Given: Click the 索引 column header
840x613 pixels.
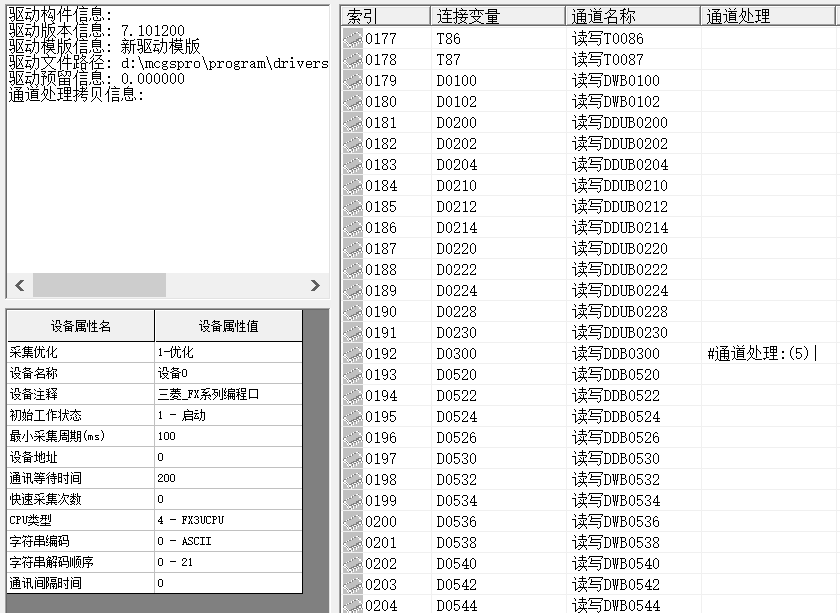Looking at the screenshot, I should (x=385, y=16).
